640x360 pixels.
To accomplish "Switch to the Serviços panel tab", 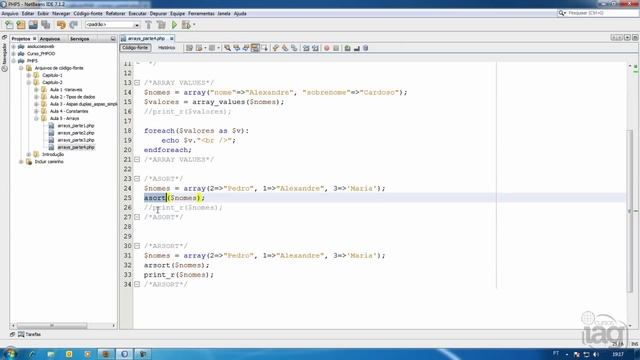I will click(x=80, y=39).
